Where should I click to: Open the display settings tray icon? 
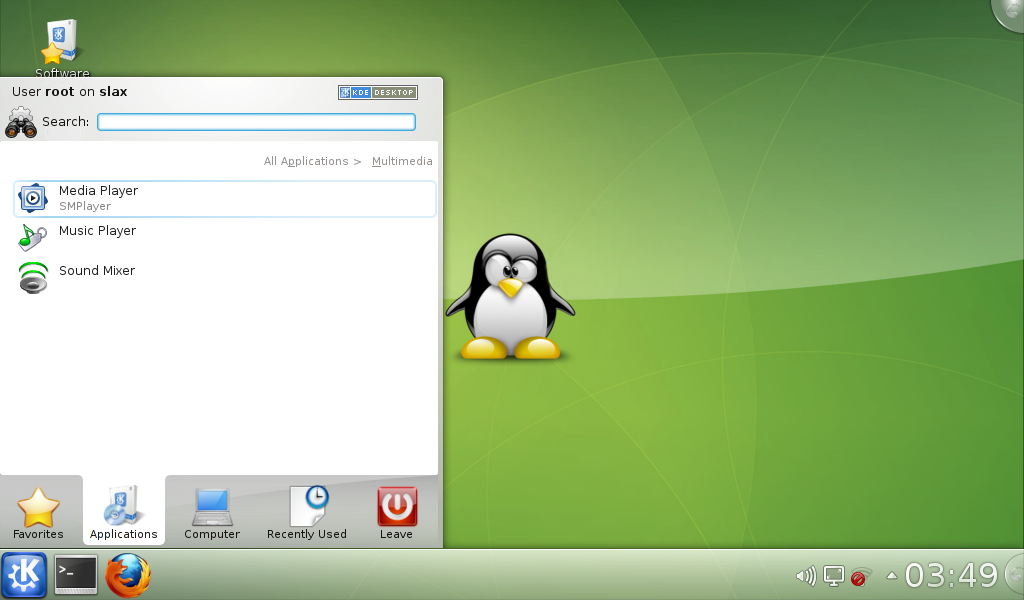tap(832, 575)
